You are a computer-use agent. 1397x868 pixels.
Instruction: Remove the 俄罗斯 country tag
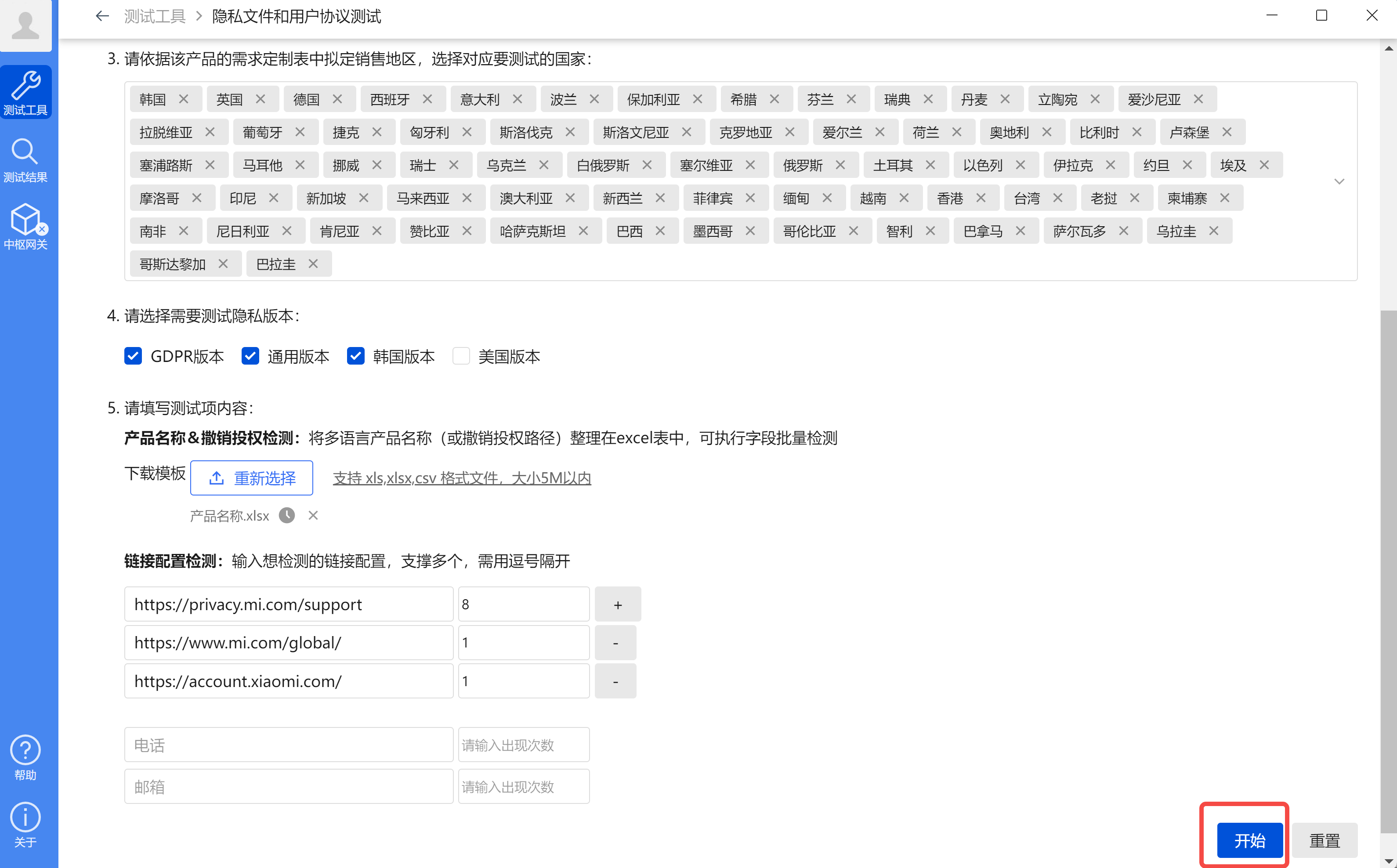coord(840,165)
